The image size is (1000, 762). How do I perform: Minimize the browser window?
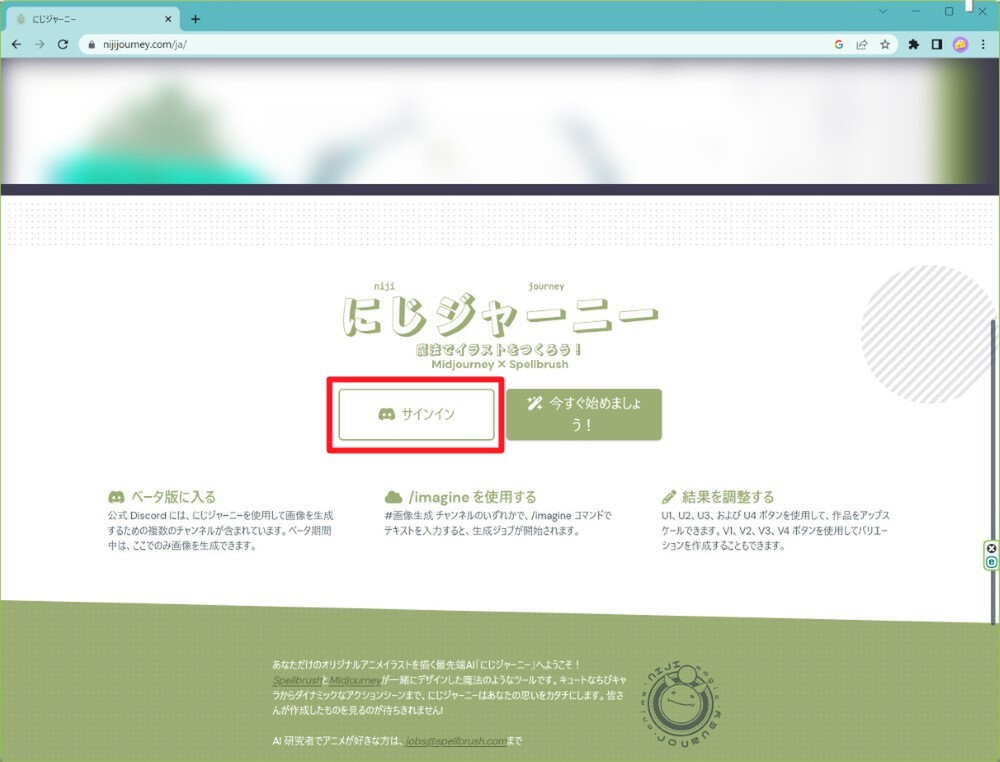(916, 11)
